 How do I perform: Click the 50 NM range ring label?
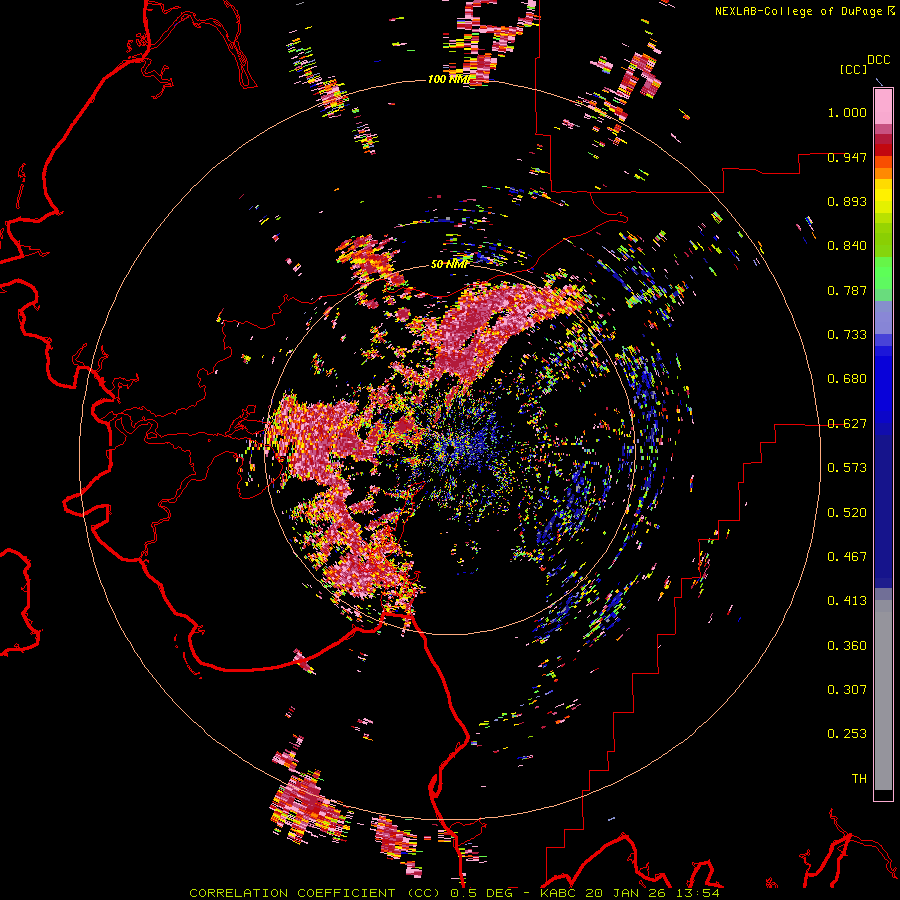[449, 264]
